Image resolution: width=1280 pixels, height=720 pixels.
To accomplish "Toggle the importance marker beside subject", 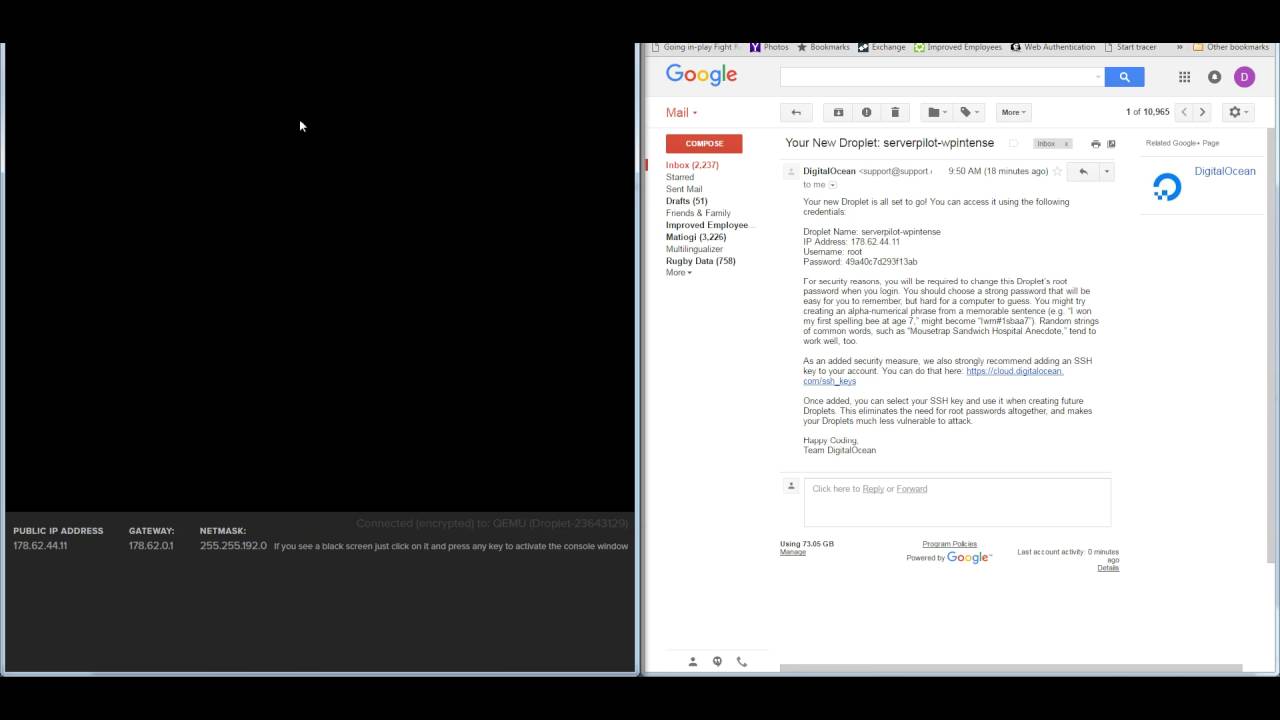I will pos(1013,143).
